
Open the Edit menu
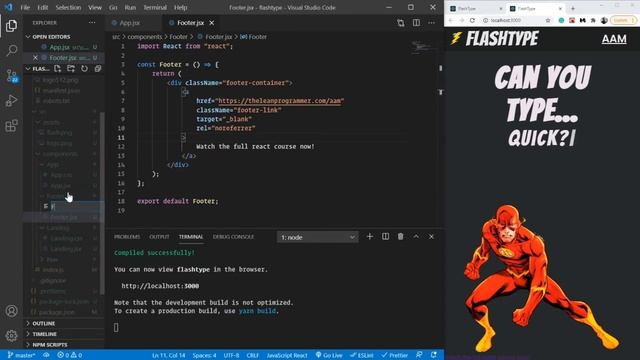[x=42, y=7]
